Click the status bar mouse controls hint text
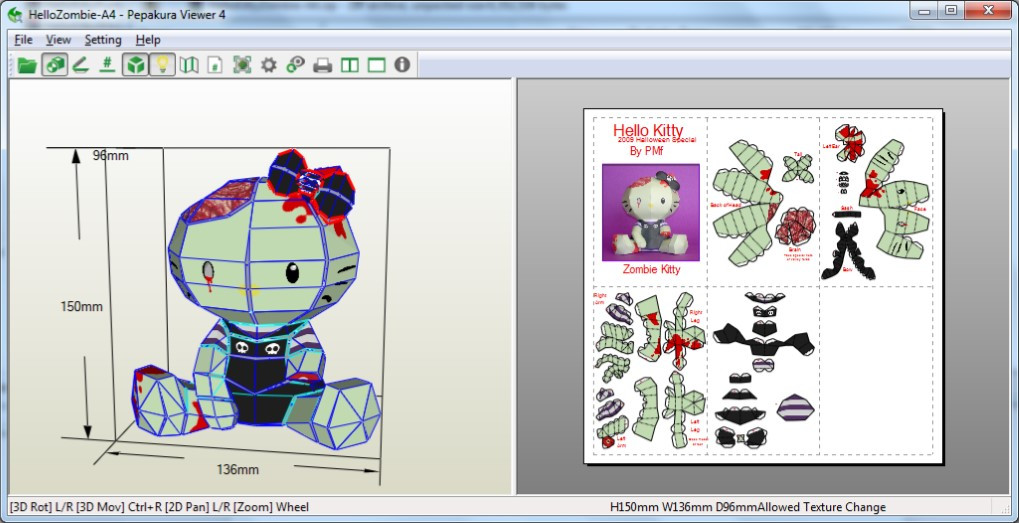Image resolution: width=1019 pixels, height=523 pixels. click(x=159, y=507)
